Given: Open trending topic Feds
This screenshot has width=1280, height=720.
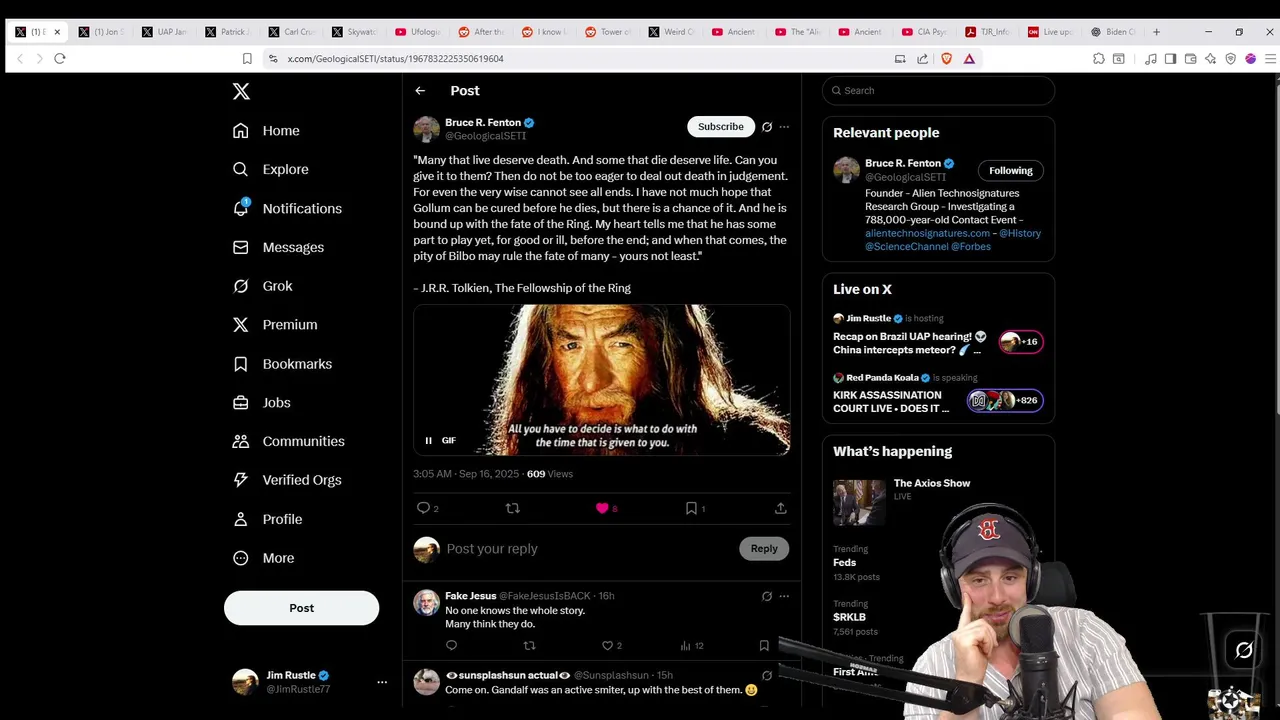Looking at the screenshot, I should coord(845,562).
